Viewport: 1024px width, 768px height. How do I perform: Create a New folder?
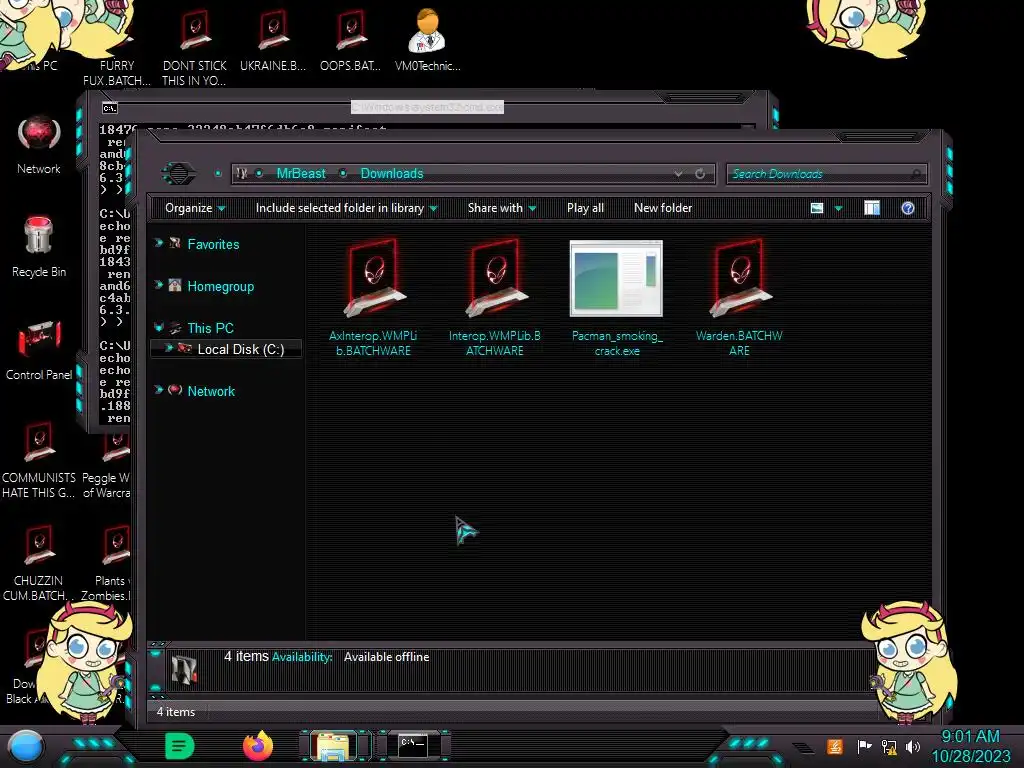pos(663,208)
